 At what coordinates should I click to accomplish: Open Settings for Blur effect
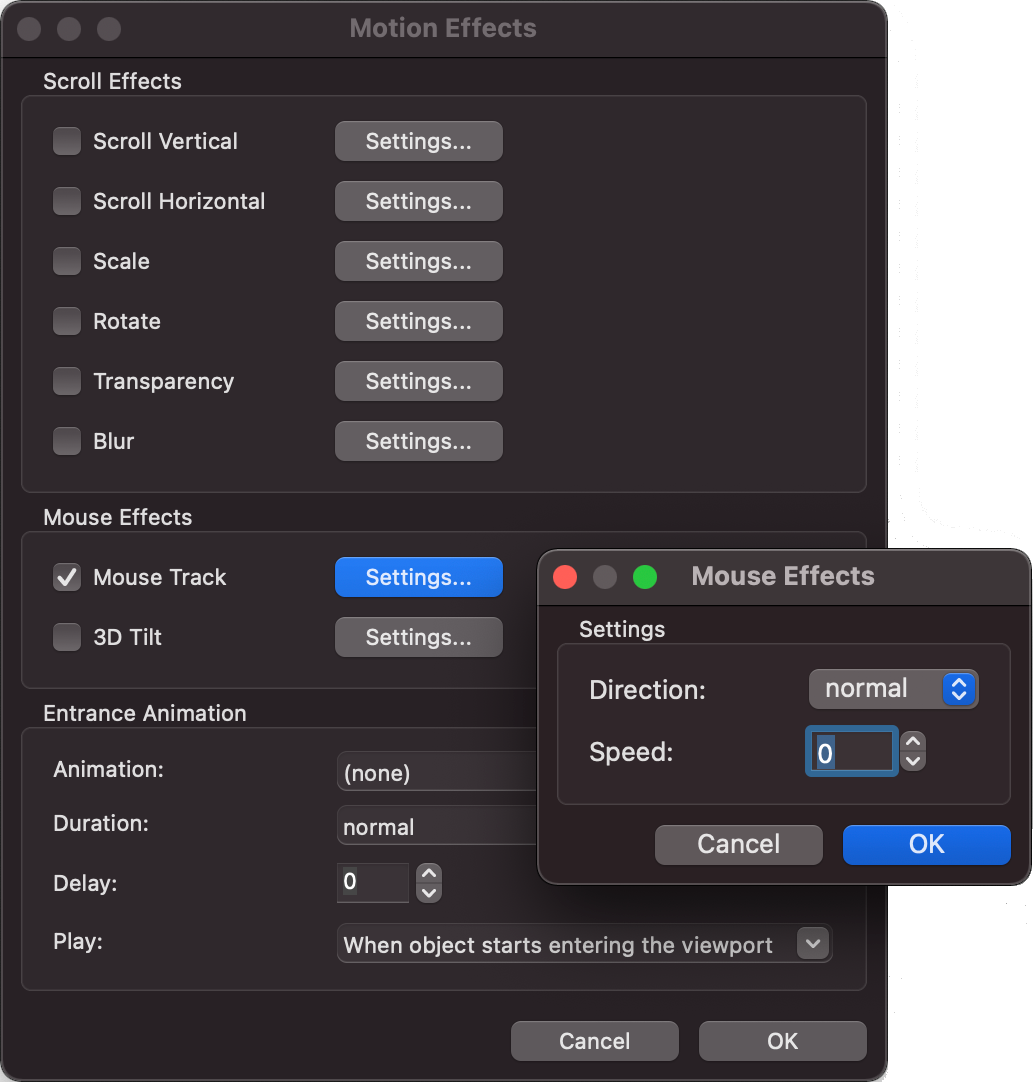[x=418, y=441]
